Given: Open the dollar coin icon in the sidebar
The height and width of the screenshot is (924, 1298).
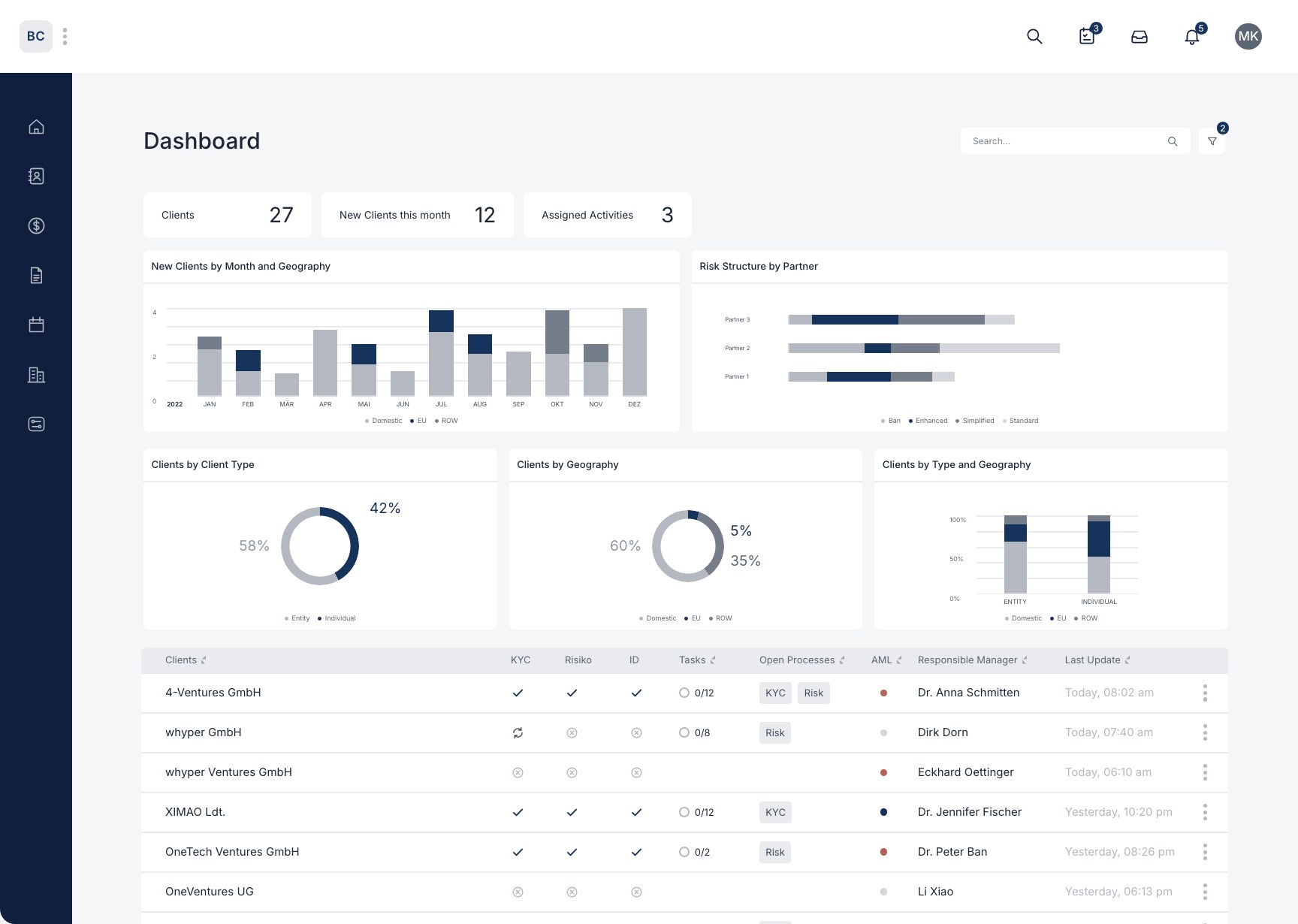Looking at the screenshot, I should point(36,225).
